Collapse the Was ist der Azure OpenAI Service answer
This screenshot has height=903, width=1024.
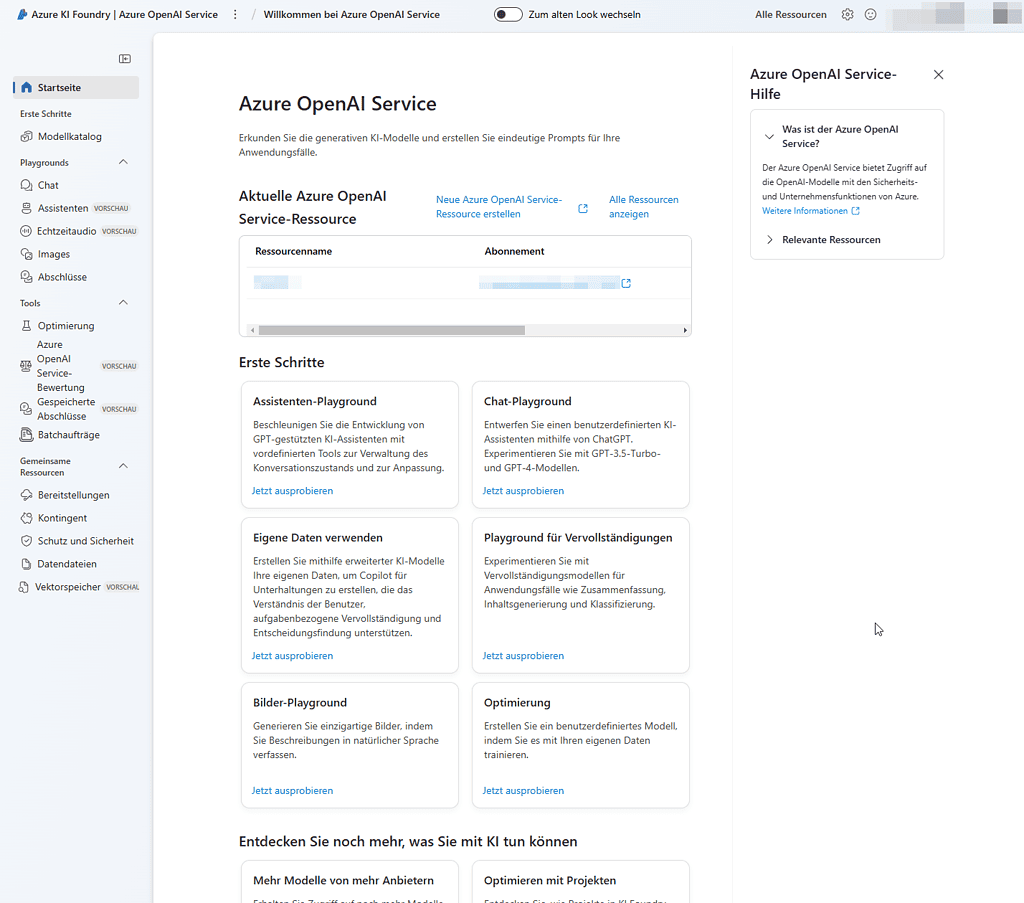pos(768,136)
